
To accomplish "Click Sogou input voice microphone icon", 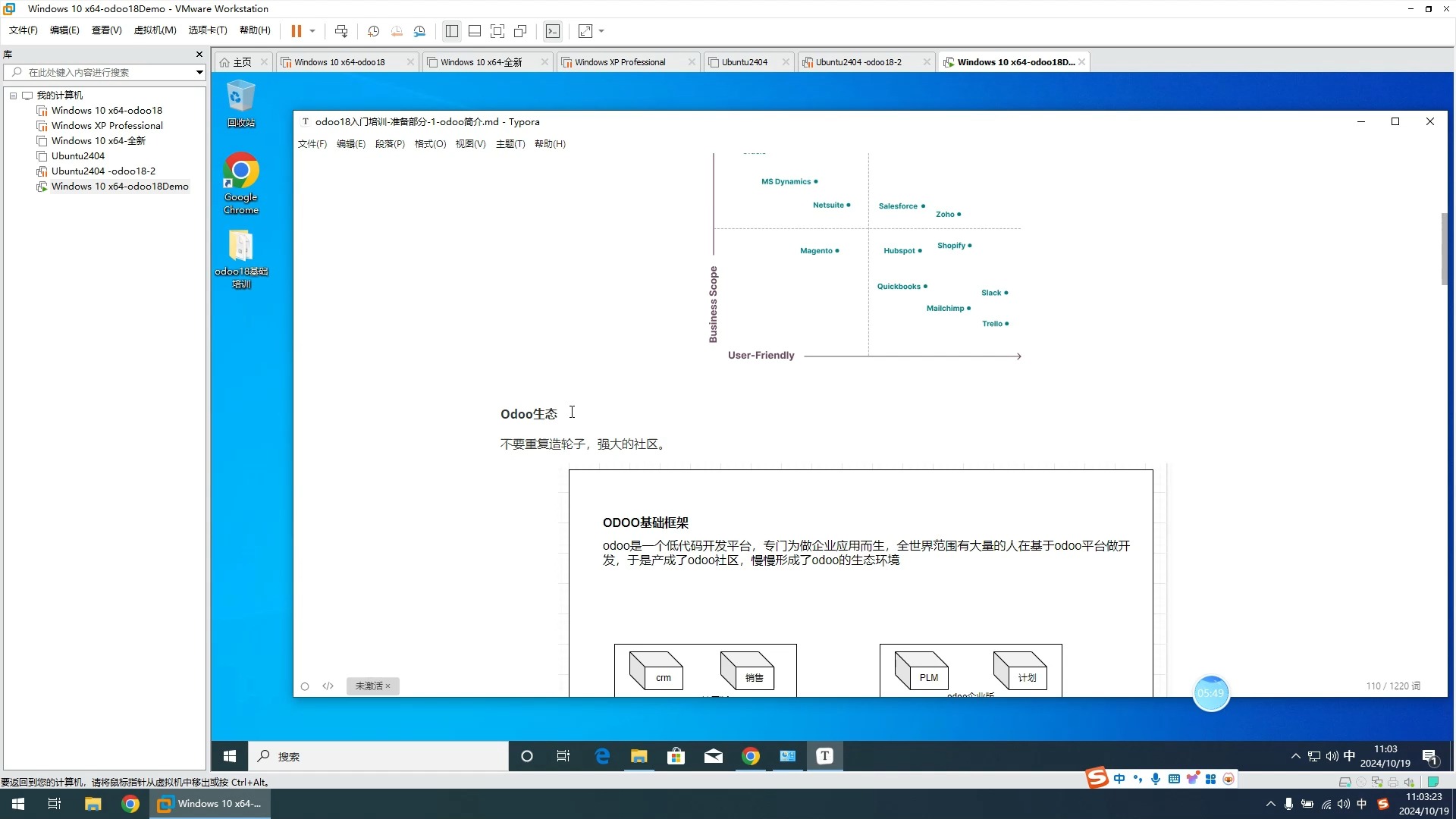I will (1156, 779).
